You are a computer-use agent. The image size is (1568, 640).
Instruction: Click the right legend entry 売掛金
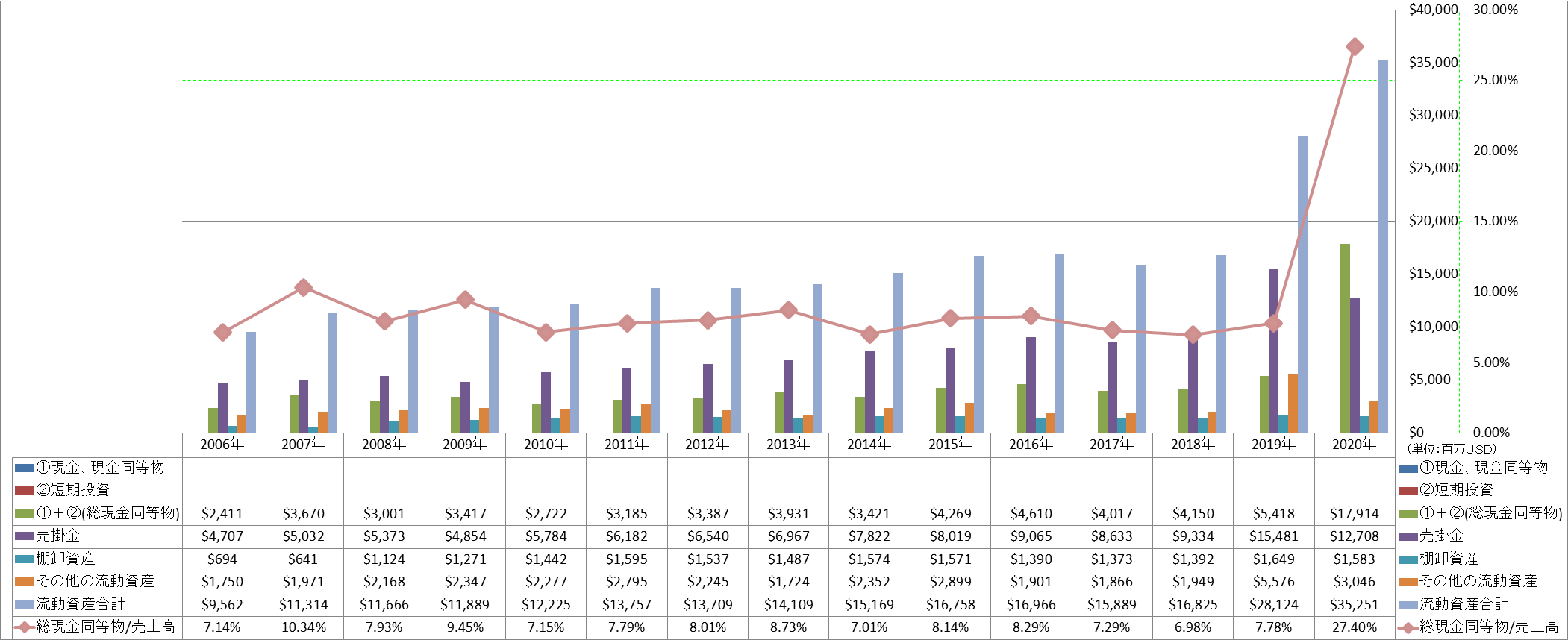pyautogui.click(x=1431, y=536)
